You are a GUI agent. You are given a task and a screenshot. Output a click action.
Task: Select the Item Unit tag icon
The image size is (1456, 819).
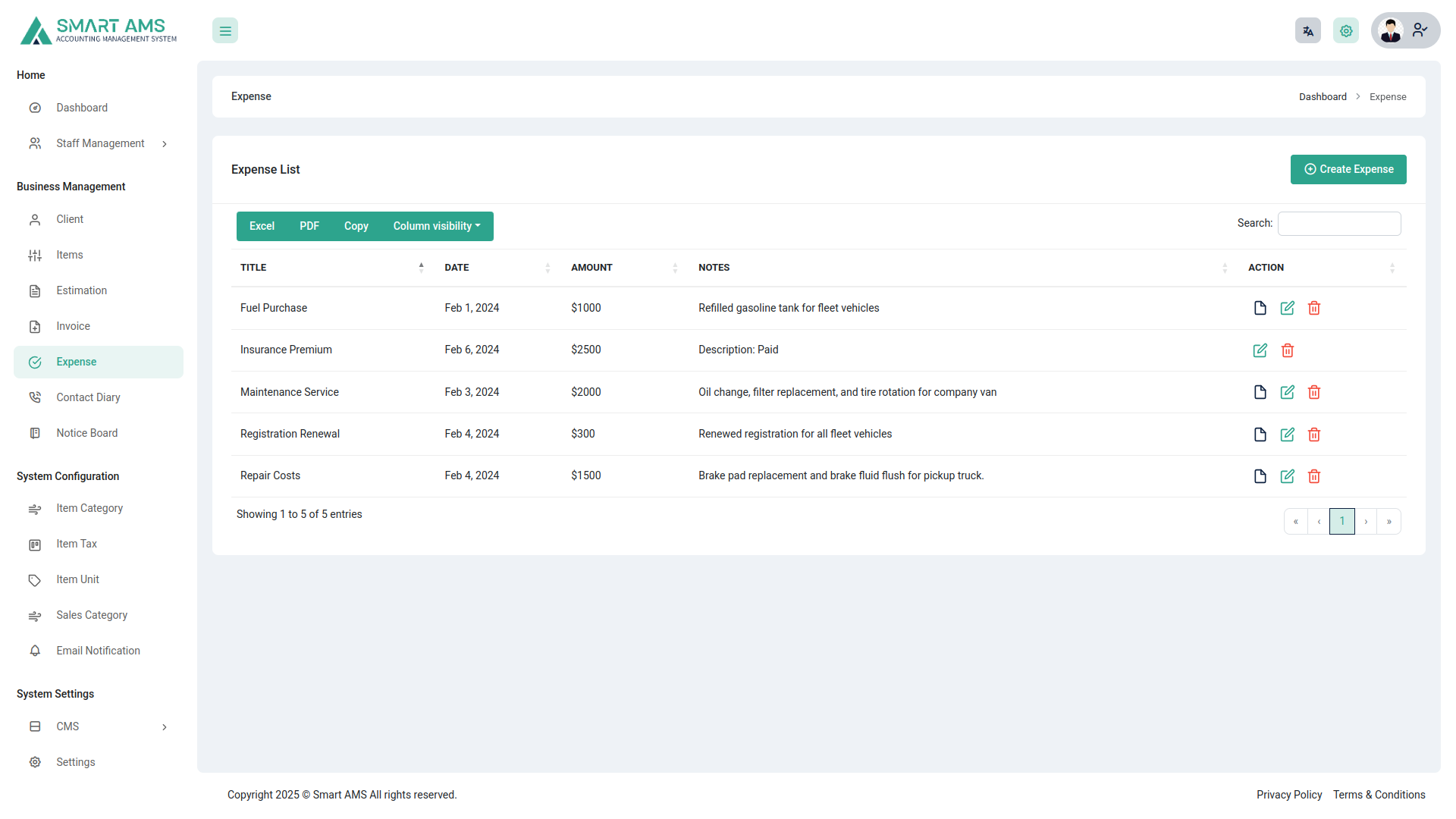[35, 579]
